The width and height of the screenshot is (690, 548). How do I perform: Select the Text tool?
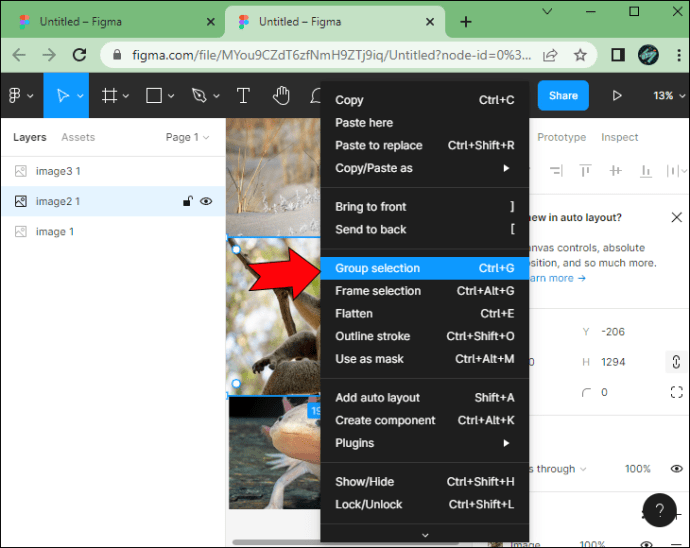tap(243, 96)
